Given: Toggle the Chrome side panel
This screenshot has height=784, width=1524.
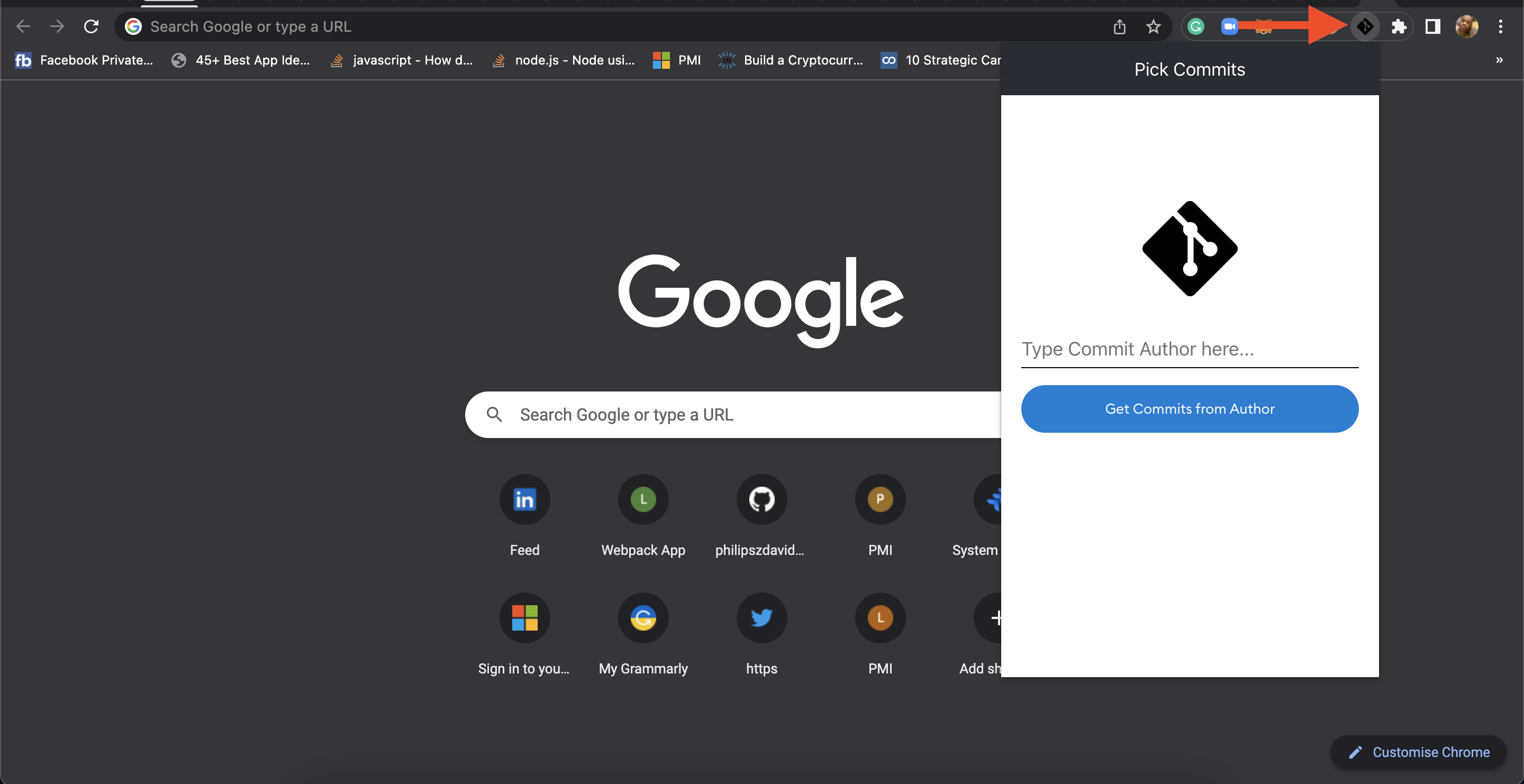Looking at the screenshot, I should pos(1432,26).
